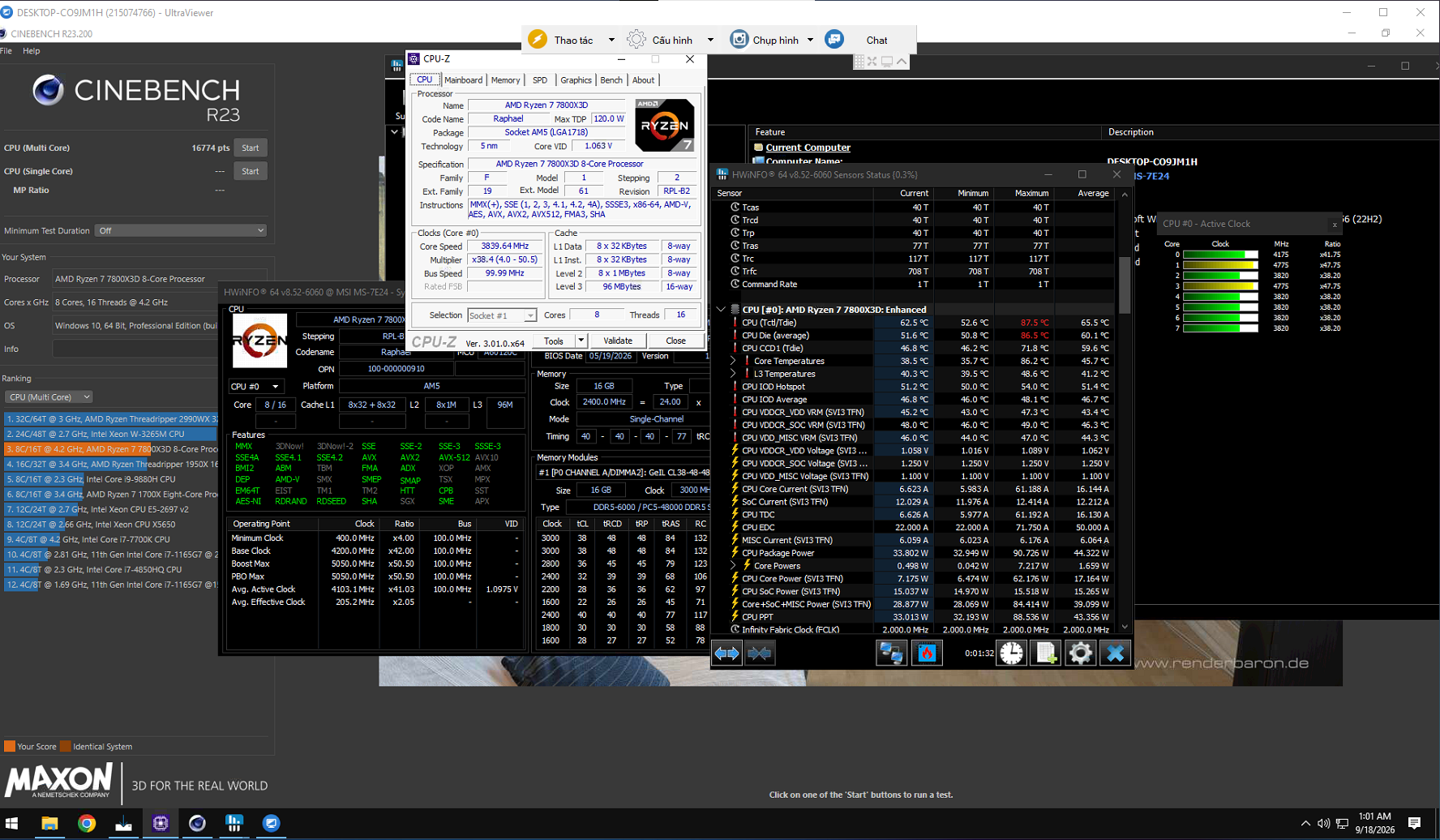Collapse the UltraViewer toolbar with the up chevron

pos(902,62)
